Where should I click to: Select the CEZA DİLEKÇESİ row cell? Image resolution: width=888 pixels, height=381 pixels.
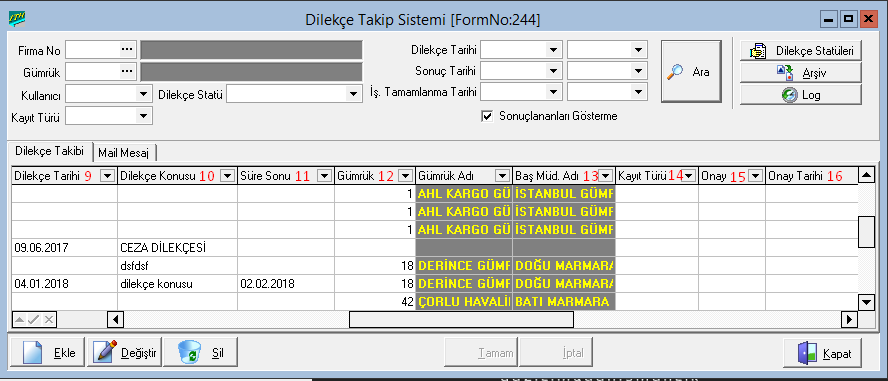pos(177,247)
